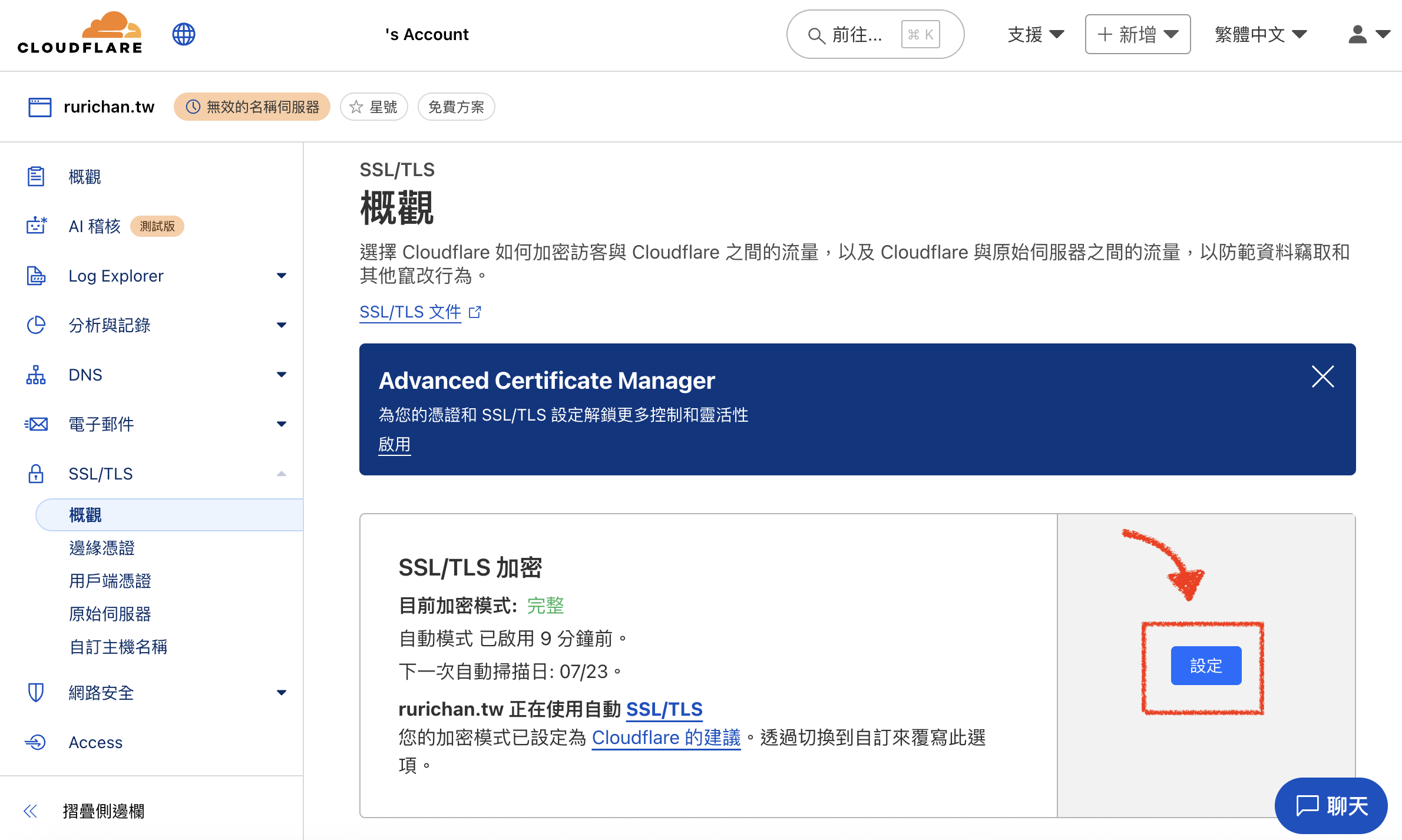
Task: Click the 電子郵件 envelope icon
Action: (x=36, y=424)
